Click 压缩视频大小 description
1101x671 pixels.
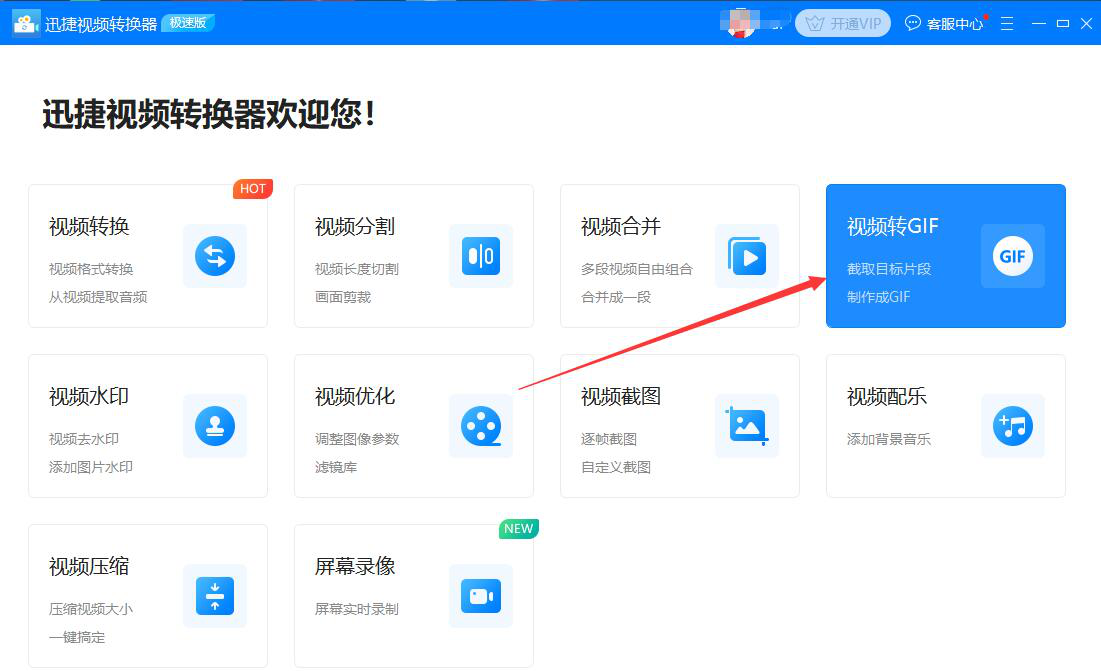click(91, 609)
